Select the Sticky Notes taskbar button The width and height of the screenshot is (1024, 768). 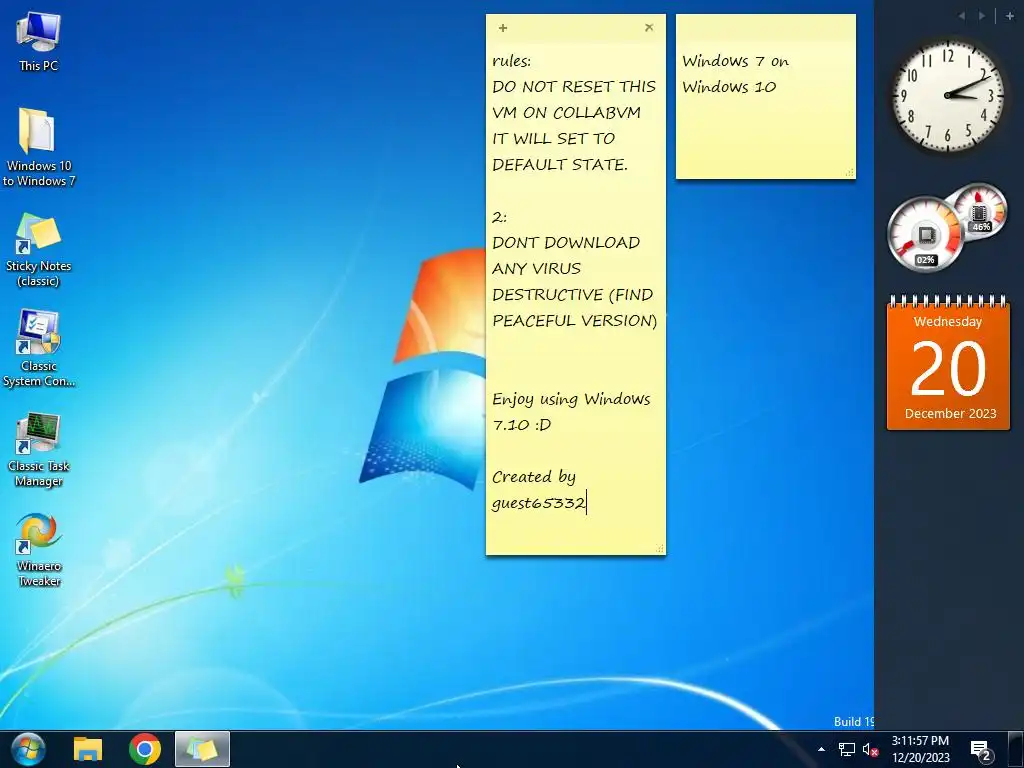tap(202, 749)
